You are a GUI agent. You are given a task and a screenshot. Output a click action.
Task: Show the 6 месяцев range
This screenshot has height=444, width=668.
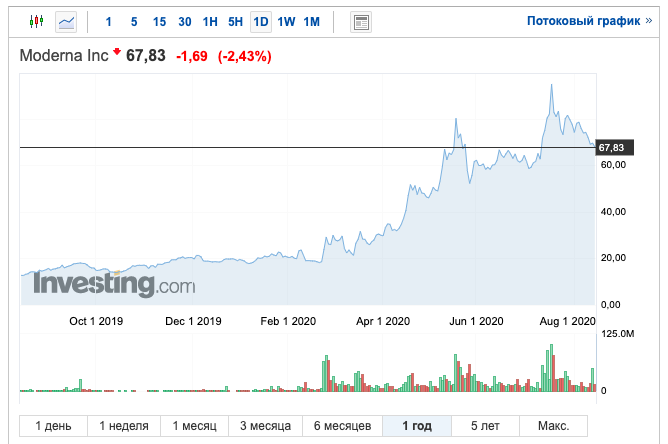pyautogui.click(x=343, y=426)
